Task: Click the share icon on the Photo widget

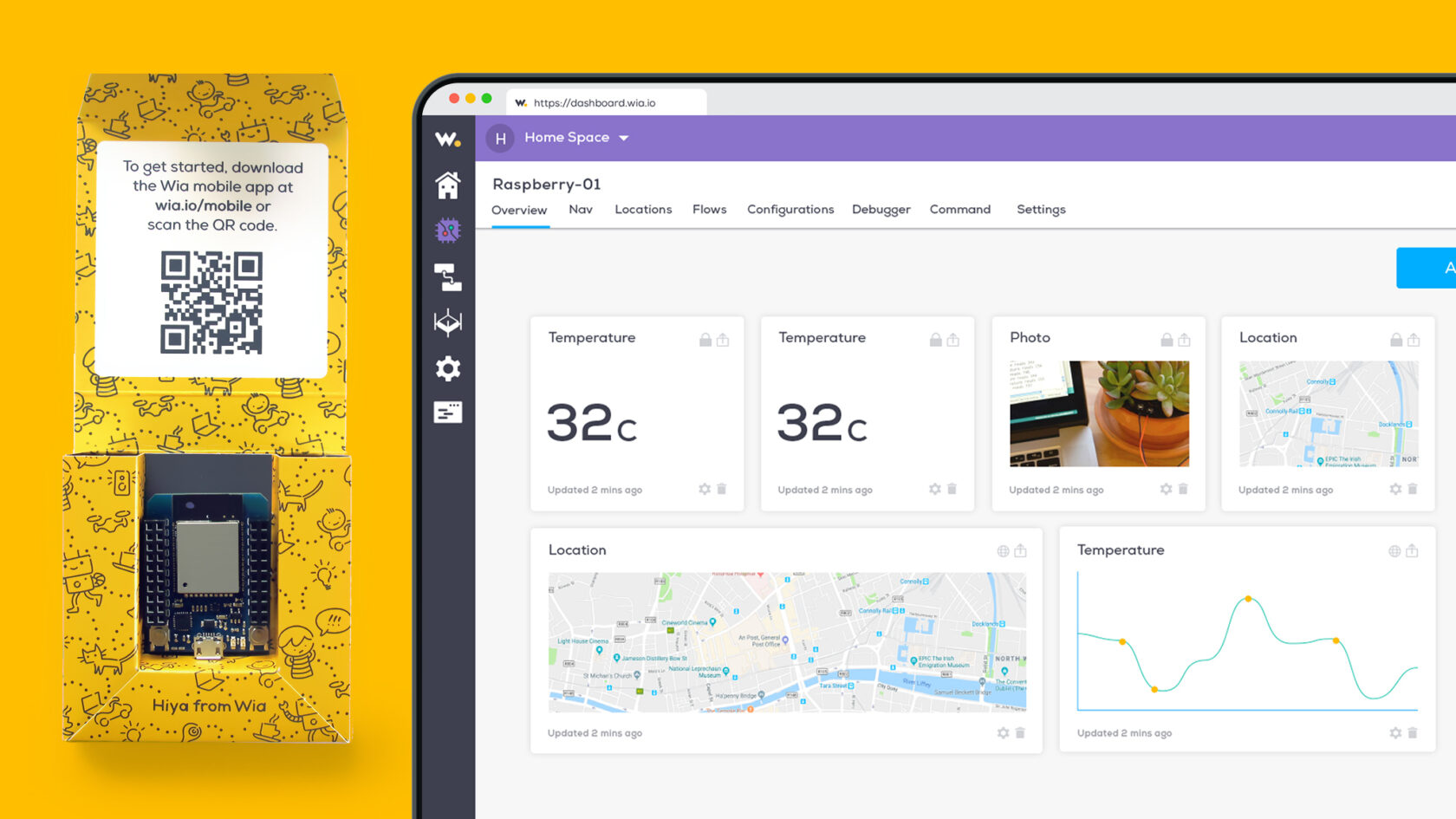Action: point(1185,340)
